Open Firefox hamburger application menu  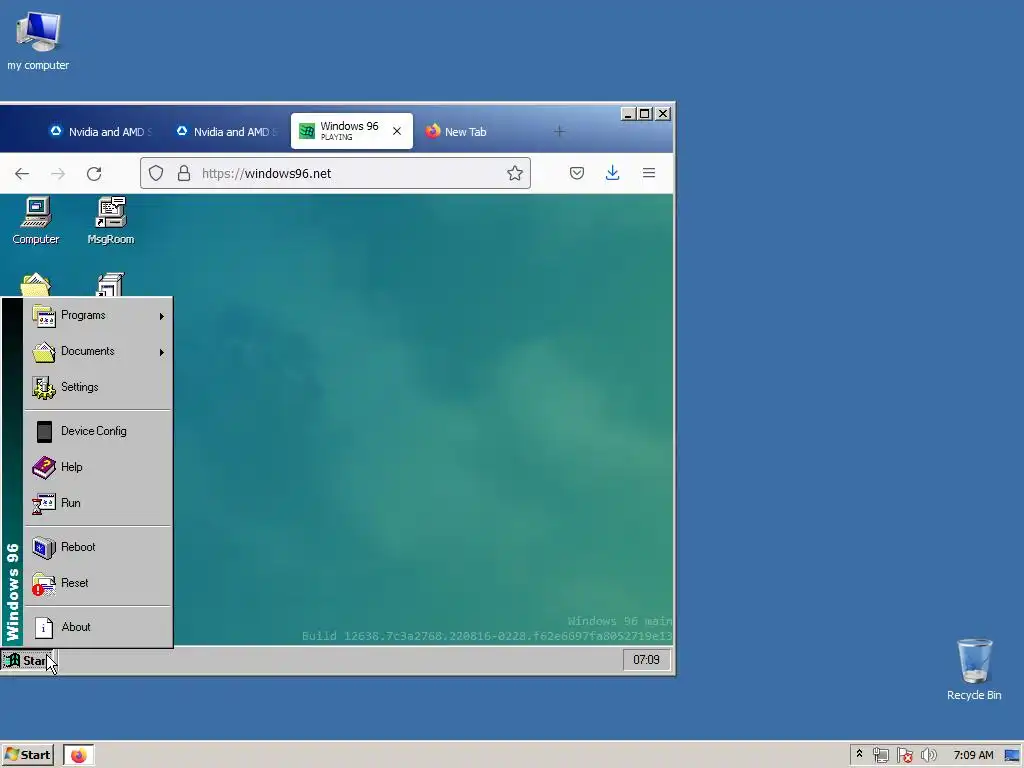648,173
